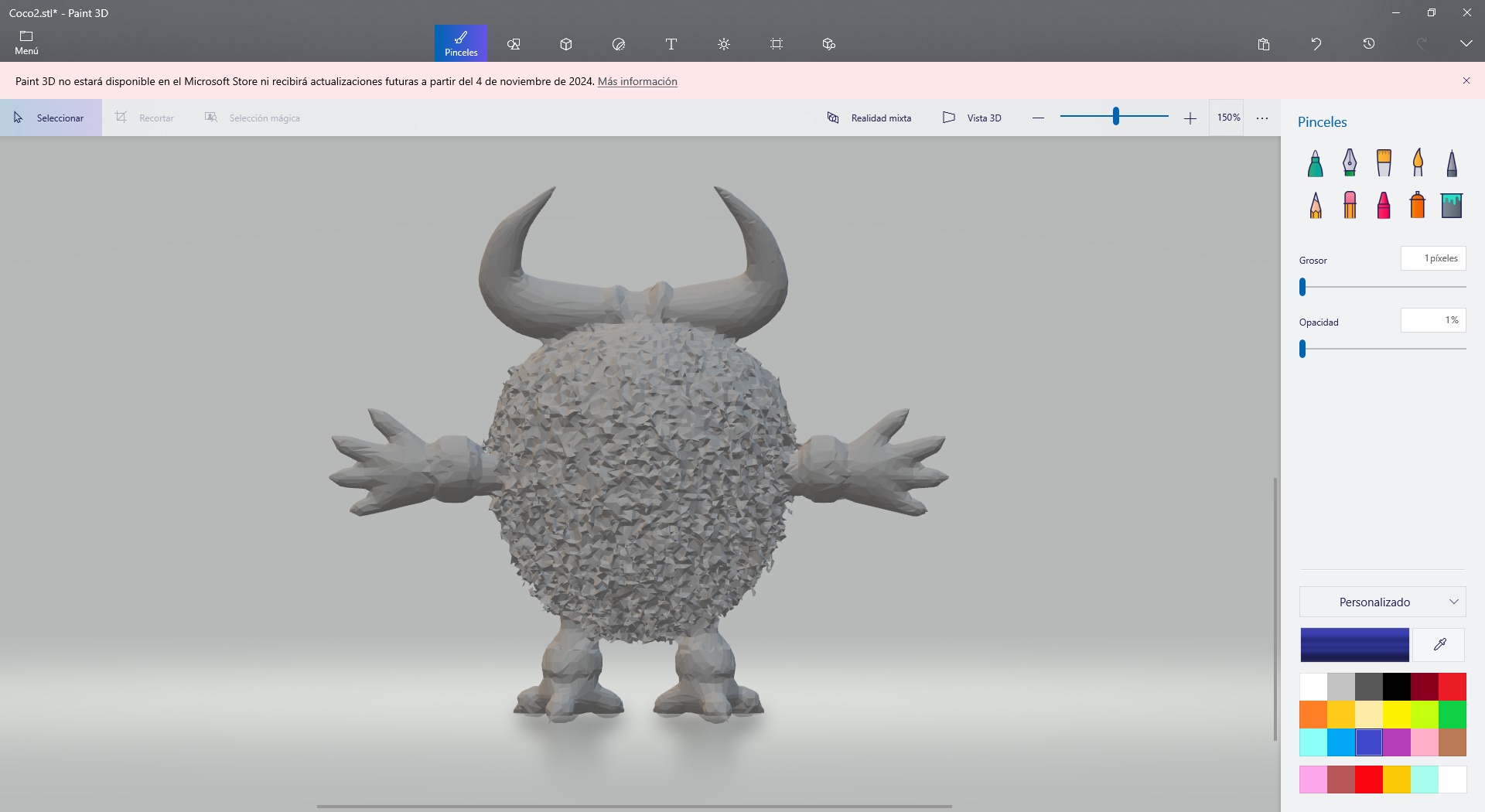The image size is (1485, 812).
Task: Pick the bright red color swatch
Action: [x=1453, y=687]
